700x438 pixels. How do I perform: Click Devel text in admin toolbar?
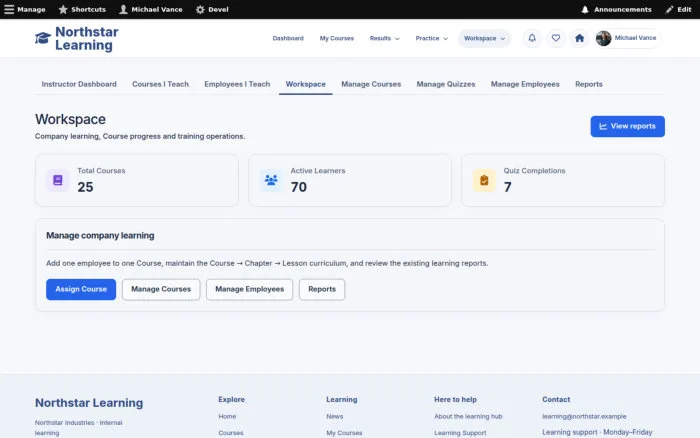click(218, 9)
